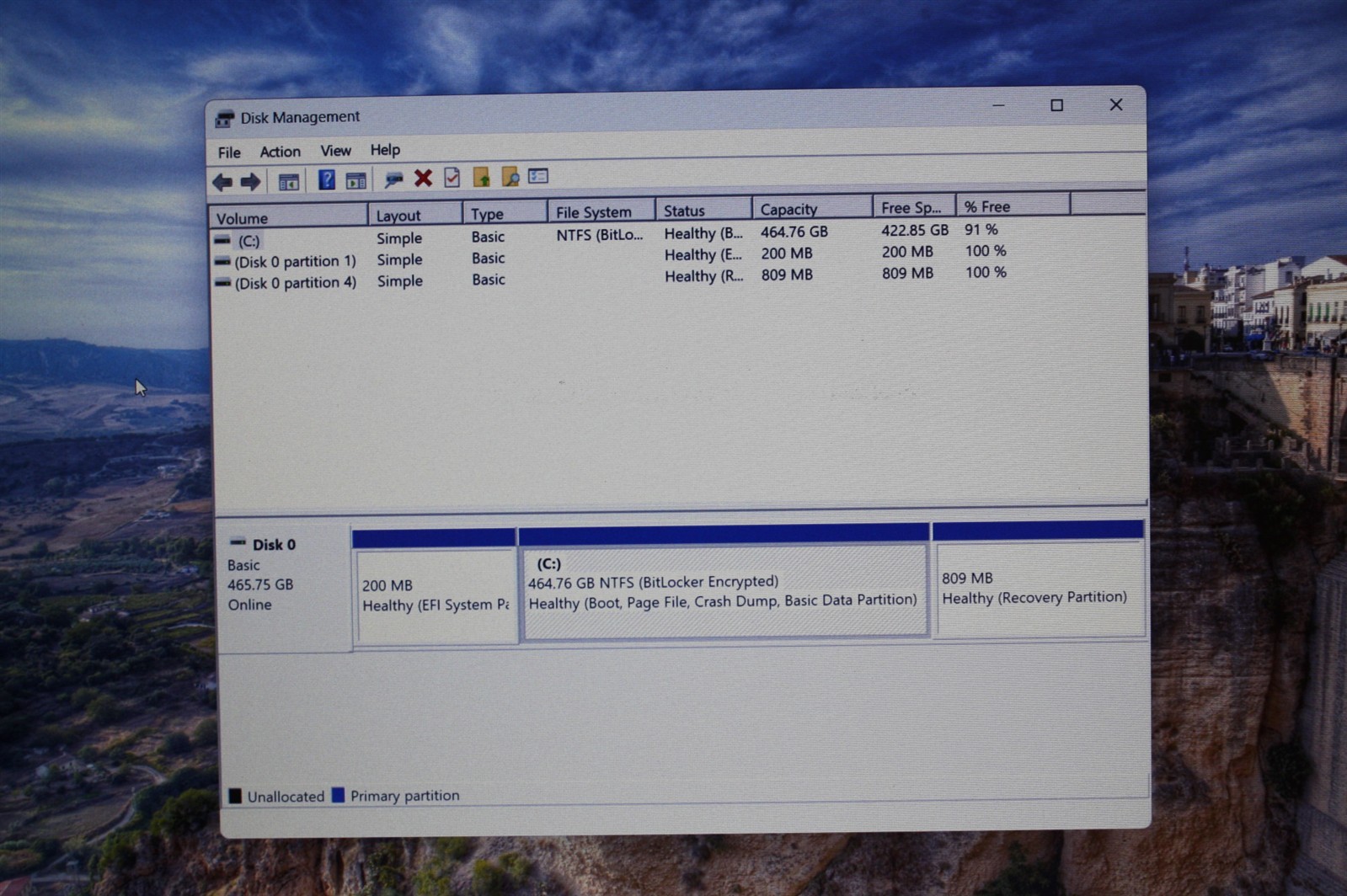1347x896 pixels.
Task: Open Help via blue question mark icon
Action: 326,179
